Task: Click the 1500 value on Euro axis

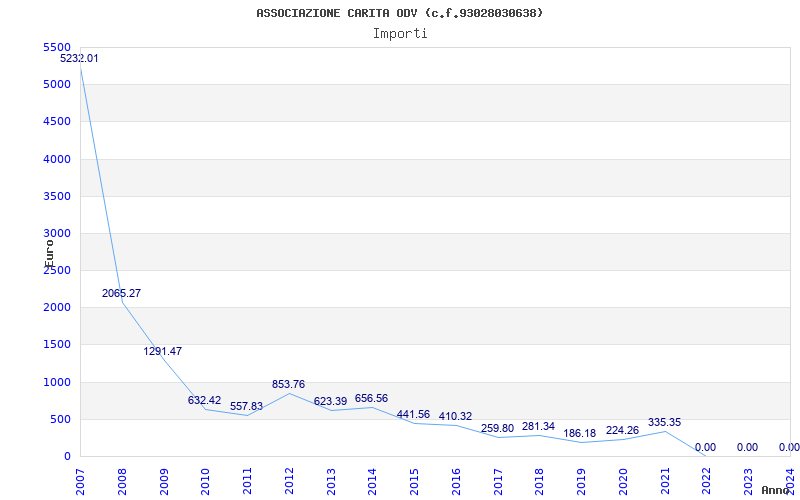Action: pyautogui.click(x=57, y=344)
